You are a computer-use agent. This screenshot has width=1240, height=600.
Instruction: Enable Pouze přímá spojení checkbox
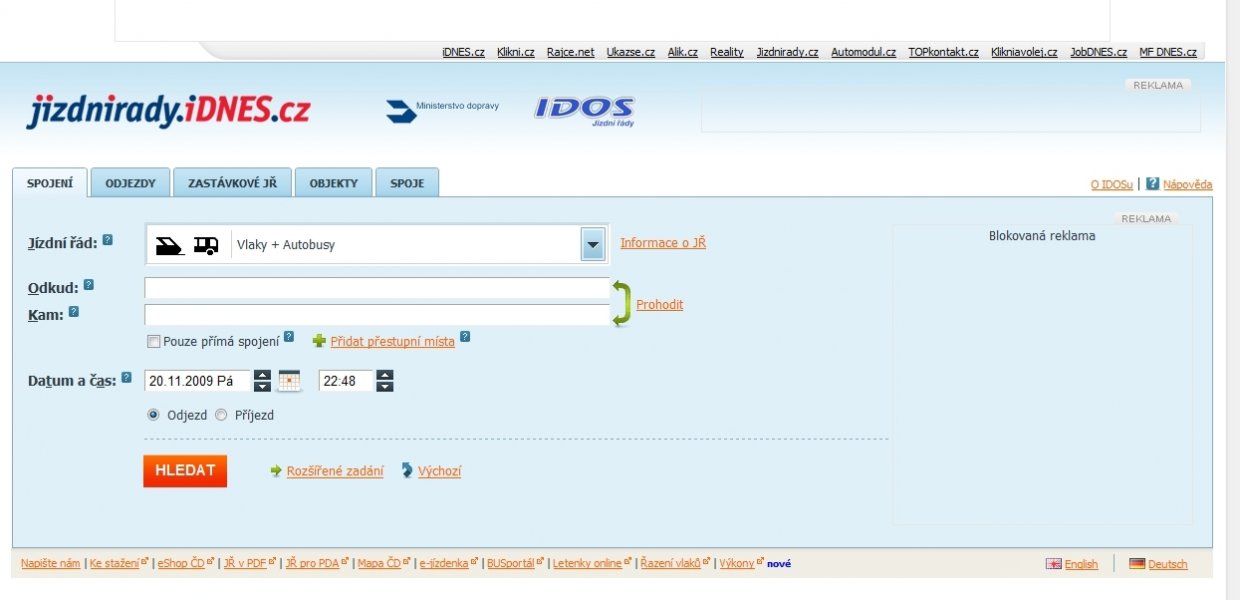[x=153, y=342]
